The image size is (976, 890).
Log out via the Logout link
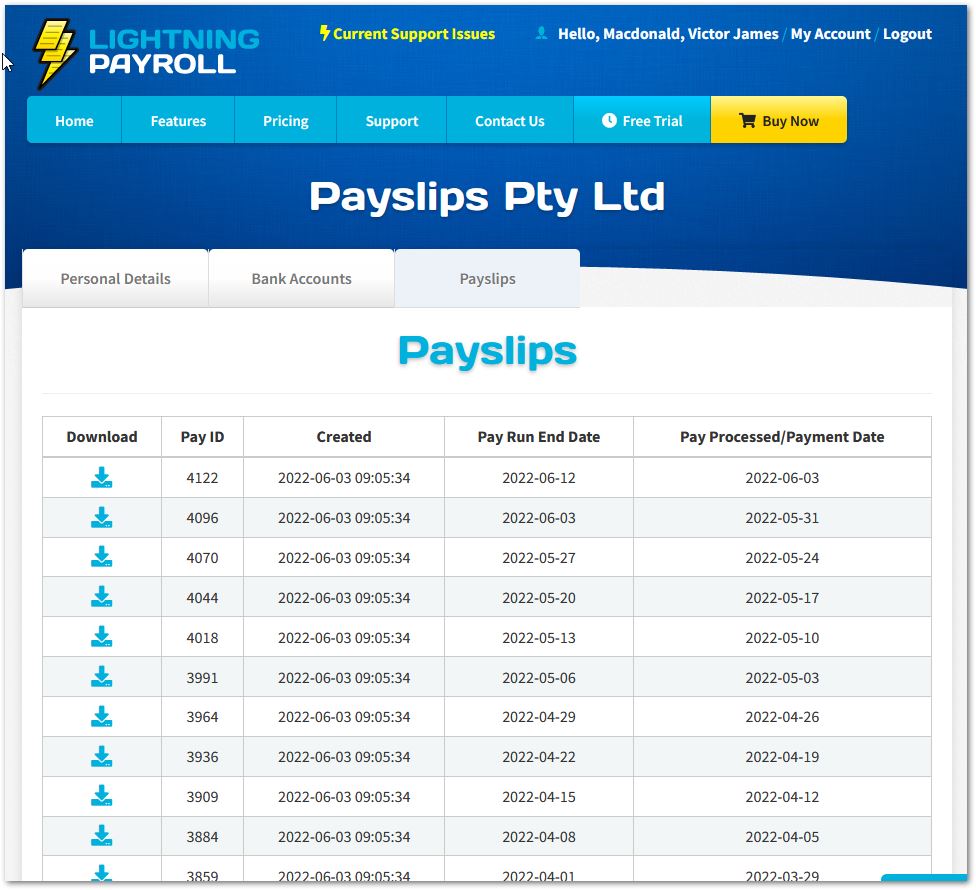point(907,34)
